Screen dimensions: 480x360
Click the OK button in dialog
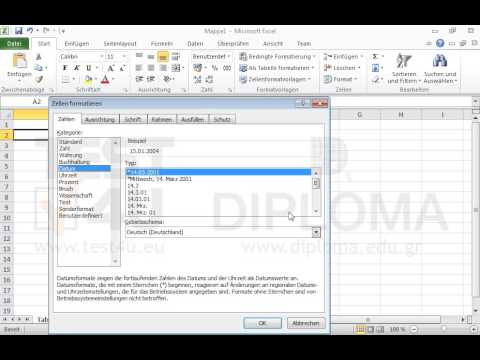pyautogui.click(x=262, y=323)
